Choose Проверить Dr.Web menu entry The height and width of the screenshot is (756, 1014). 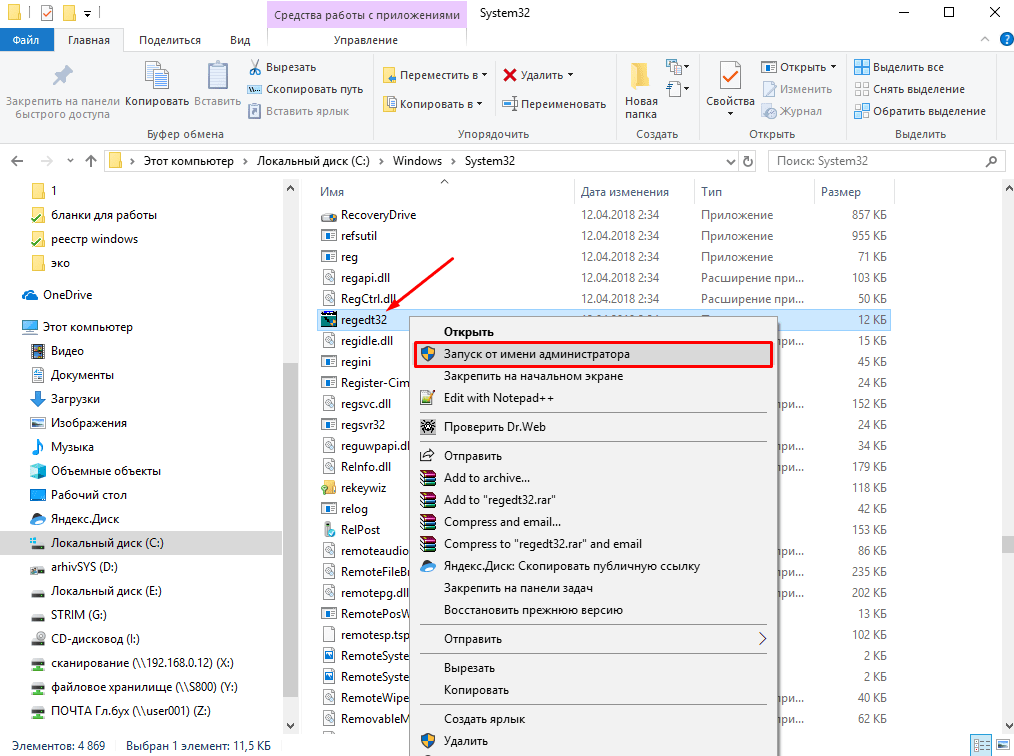click(495, 427)
